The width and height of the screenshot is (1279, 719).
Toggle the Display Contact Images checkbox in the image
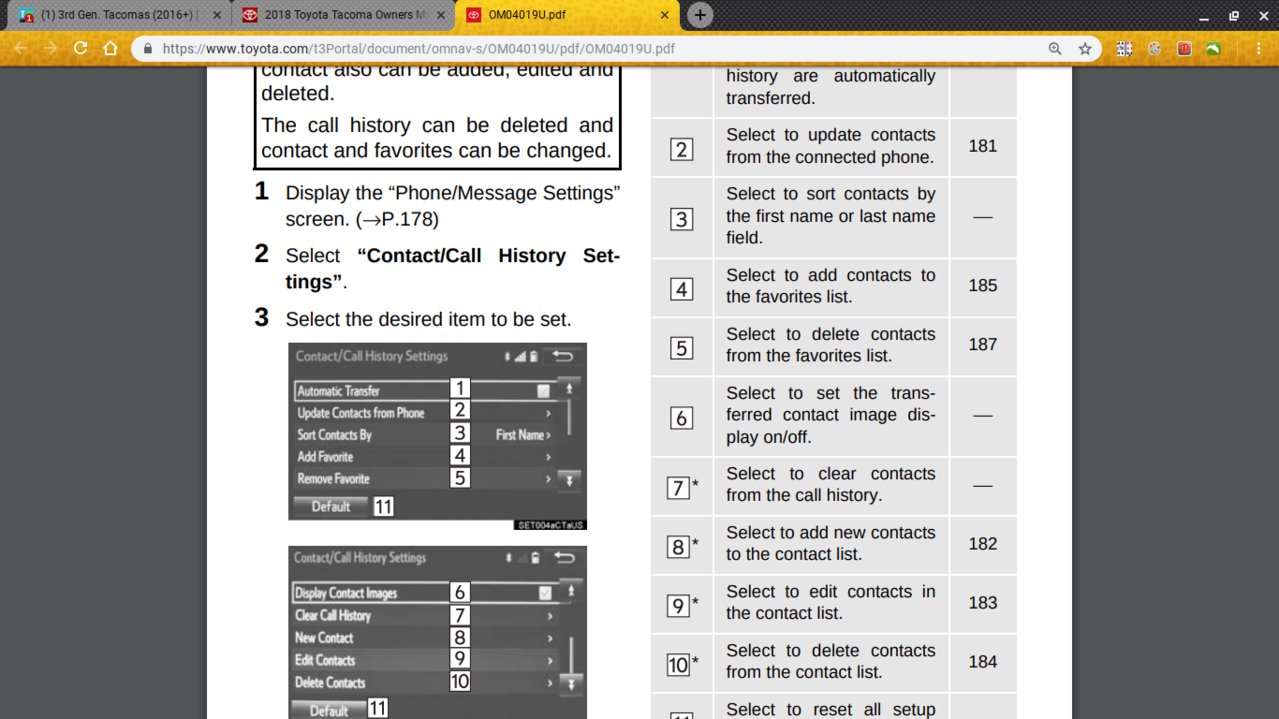544,593
